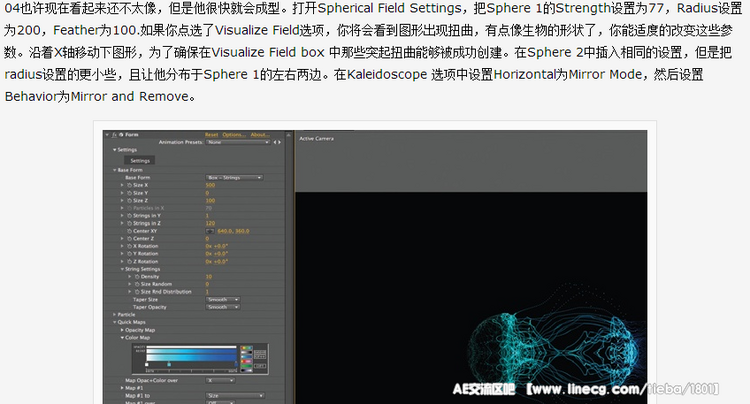Screen dimensions: 750x404
Task: Click the Strings in Z stopwatch icon
Action: pos(130,223)
